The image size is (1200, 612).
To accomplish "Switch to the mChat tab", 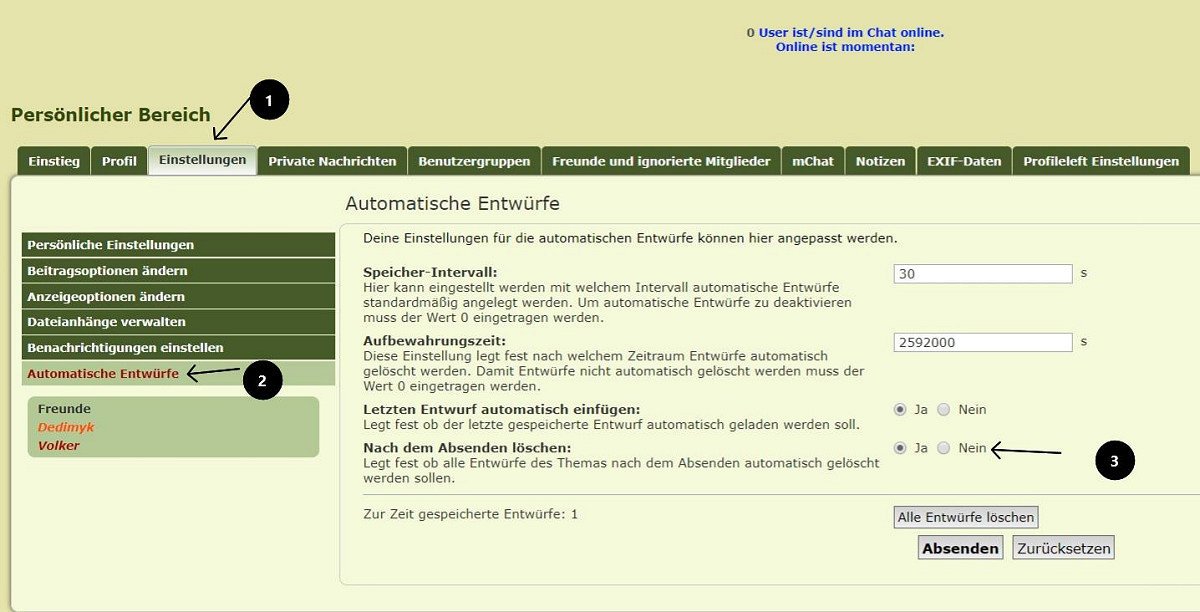I will click(x=813, y=161).
